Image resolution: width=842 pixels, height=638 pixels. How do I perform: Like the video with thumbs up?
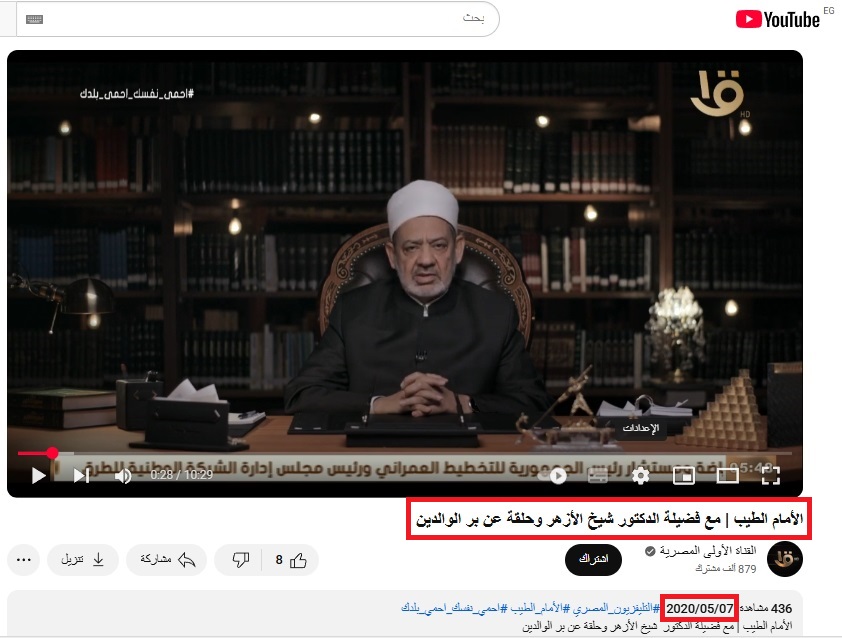(x=290, y=560)
